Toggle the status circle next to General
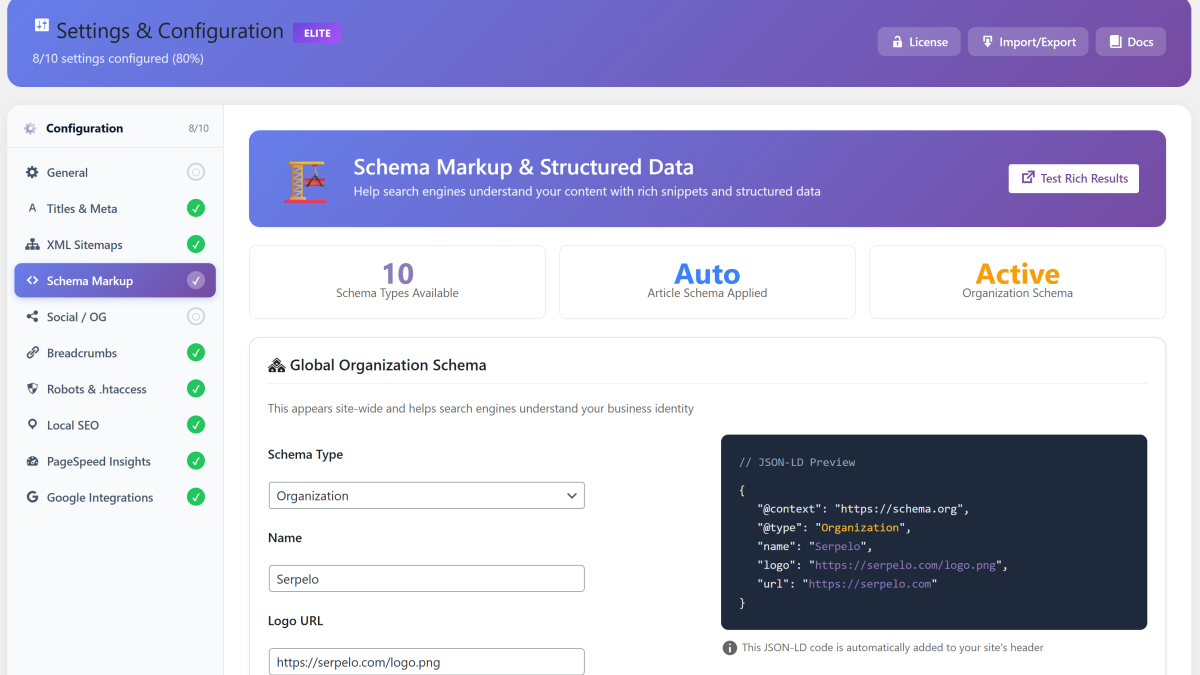The image size is (1200, 675). (196, 172)
